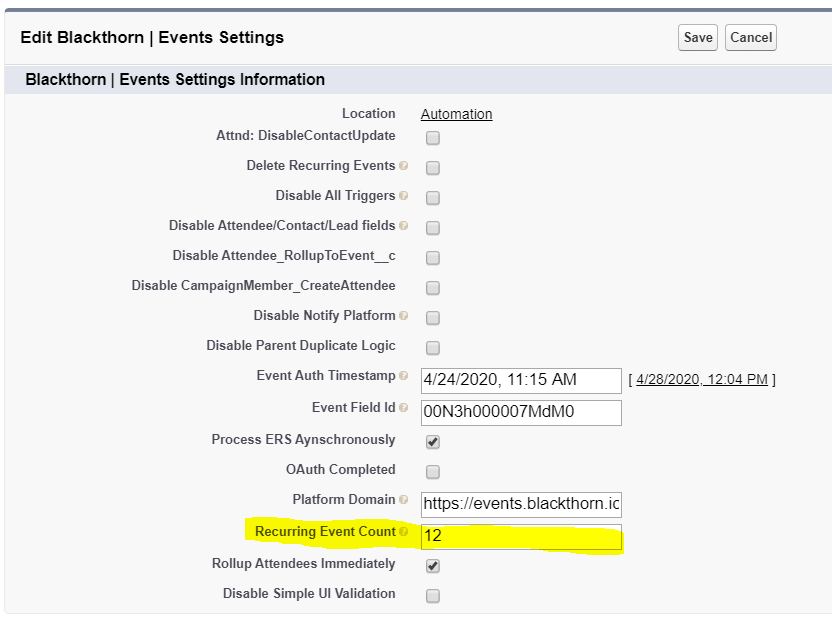Check the OAuth Completed checkbox

click(433, 472)
